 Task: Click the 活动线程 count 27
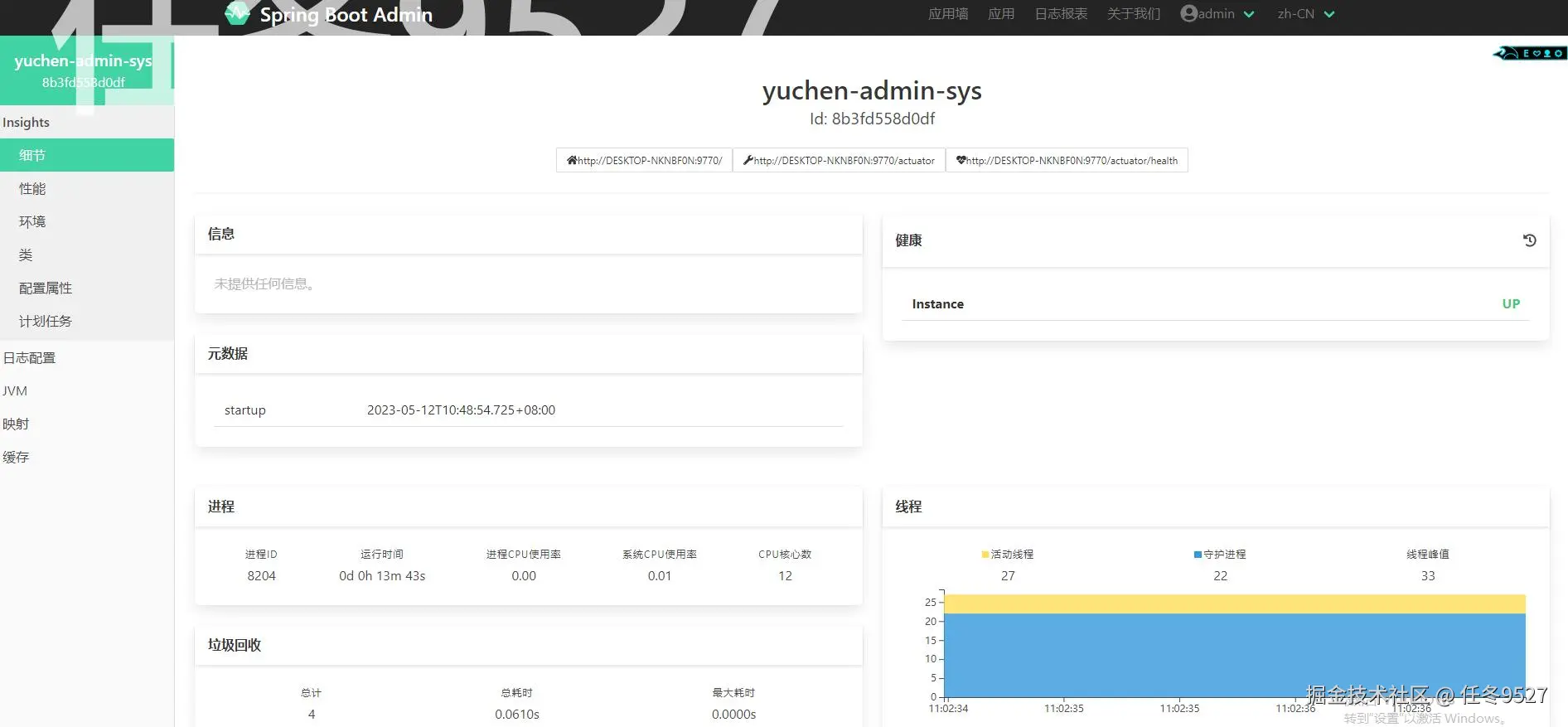(1008, 575)
